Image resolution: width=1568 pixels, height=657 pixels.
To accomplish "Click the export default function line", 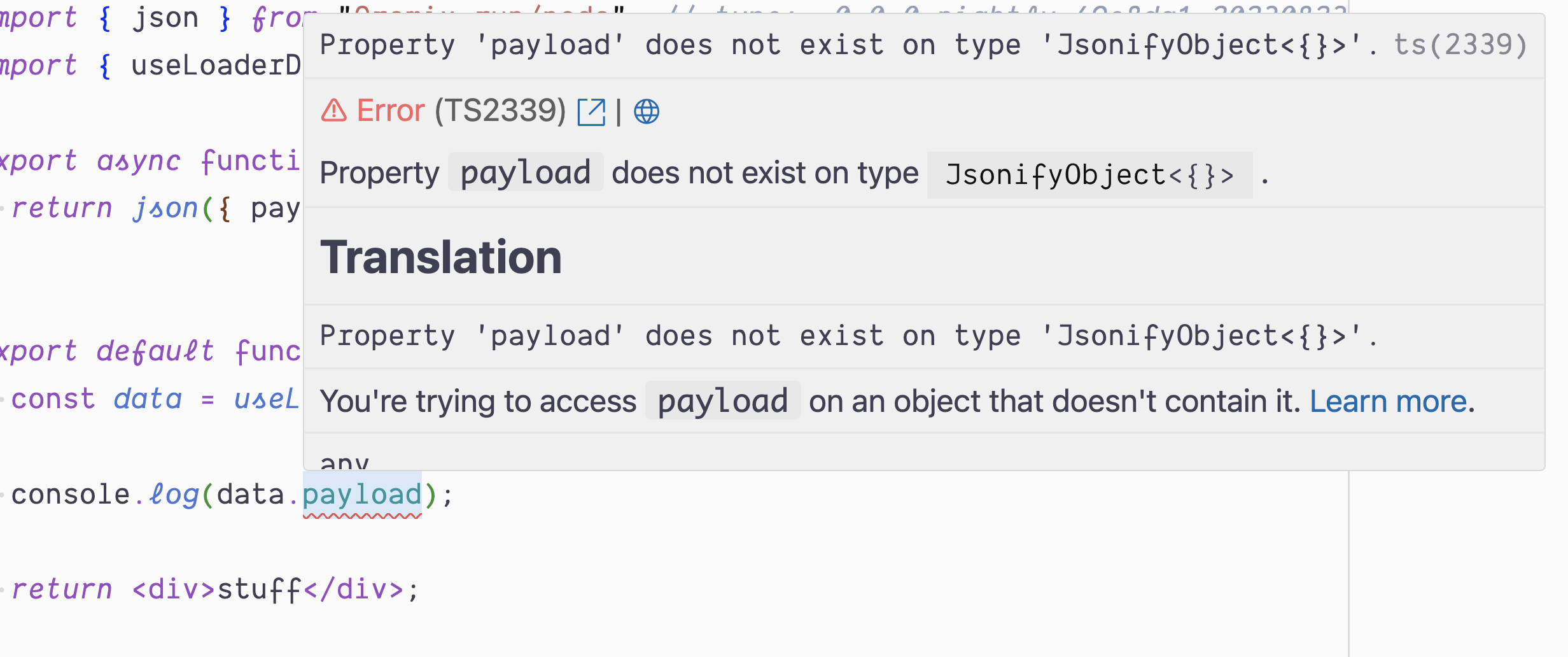I will 146,350.
